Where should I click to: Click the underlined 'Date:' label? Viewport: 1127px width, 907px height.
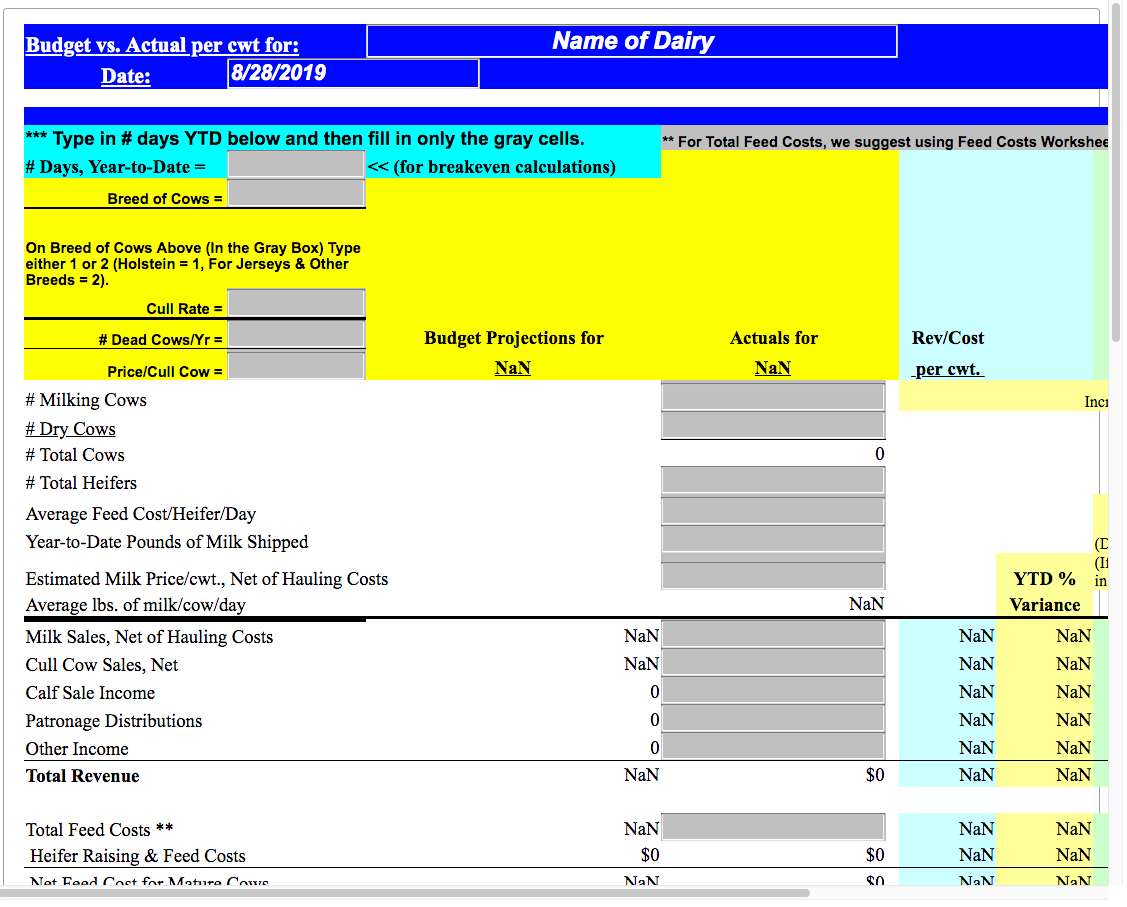pyautogui.click(x=126, y=75)
